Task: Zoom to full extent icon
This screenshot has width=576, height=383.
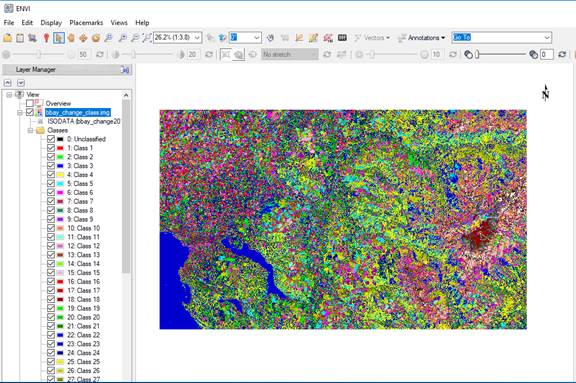Action: (147, 37)
